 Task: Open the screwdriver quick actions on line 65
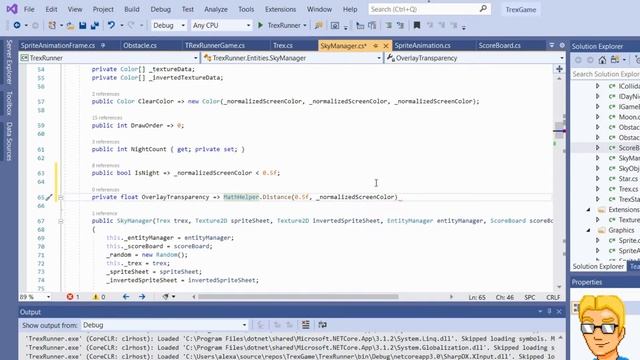(x=49, y=197)
